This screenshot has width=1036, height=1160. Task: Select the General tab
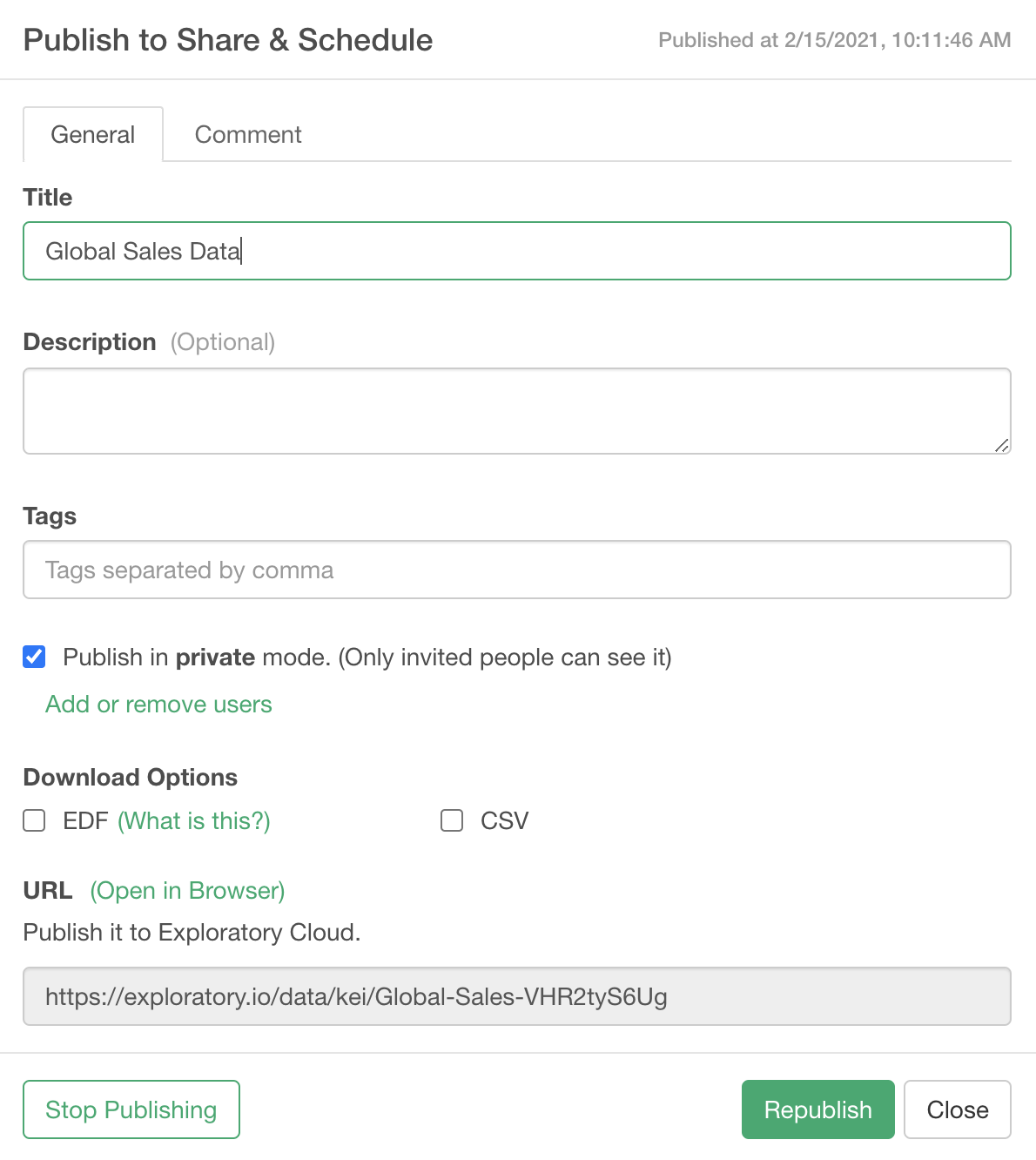coord(93,135)
